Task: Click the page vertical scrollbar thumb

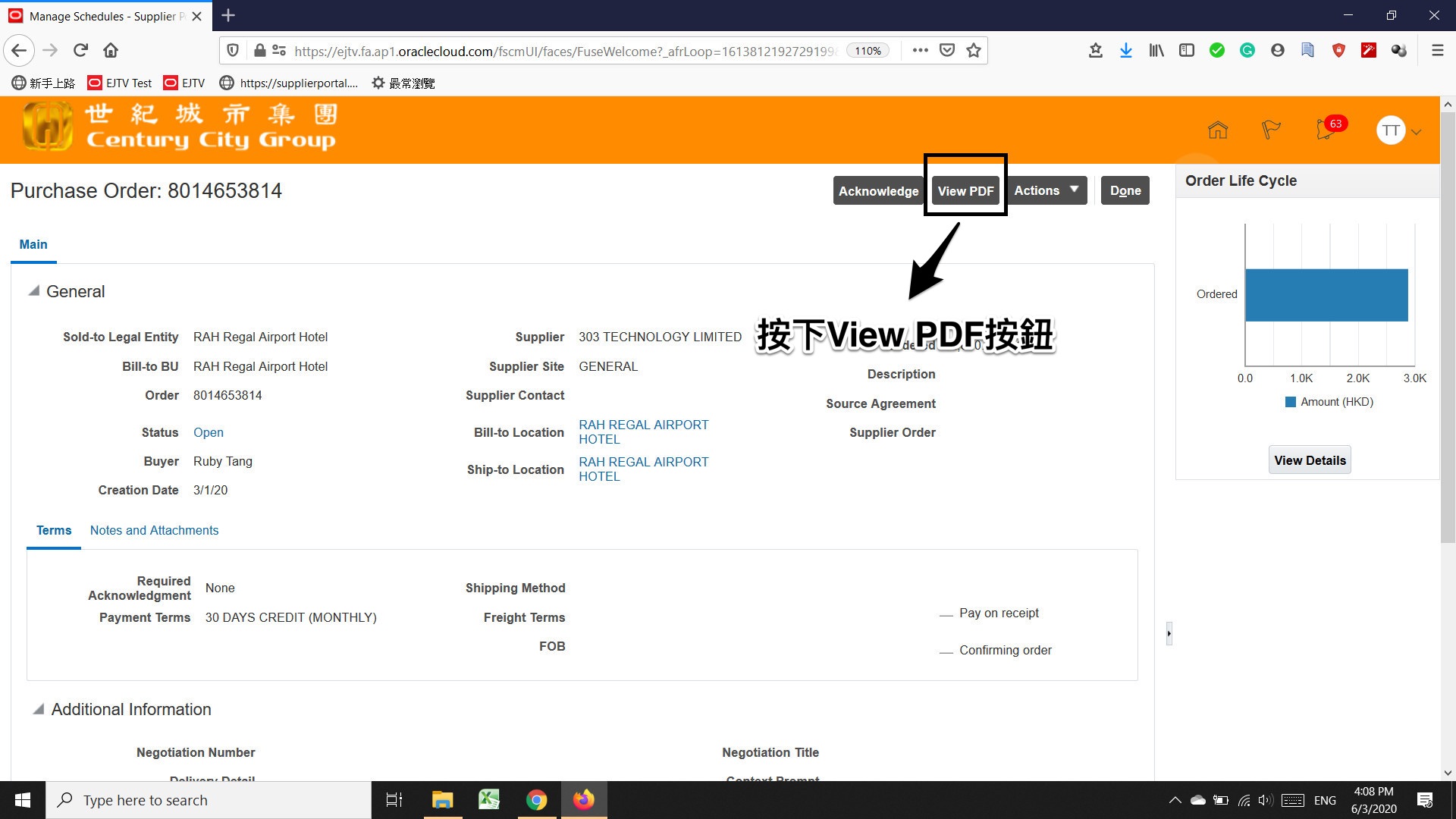Action: [1448, 328]
